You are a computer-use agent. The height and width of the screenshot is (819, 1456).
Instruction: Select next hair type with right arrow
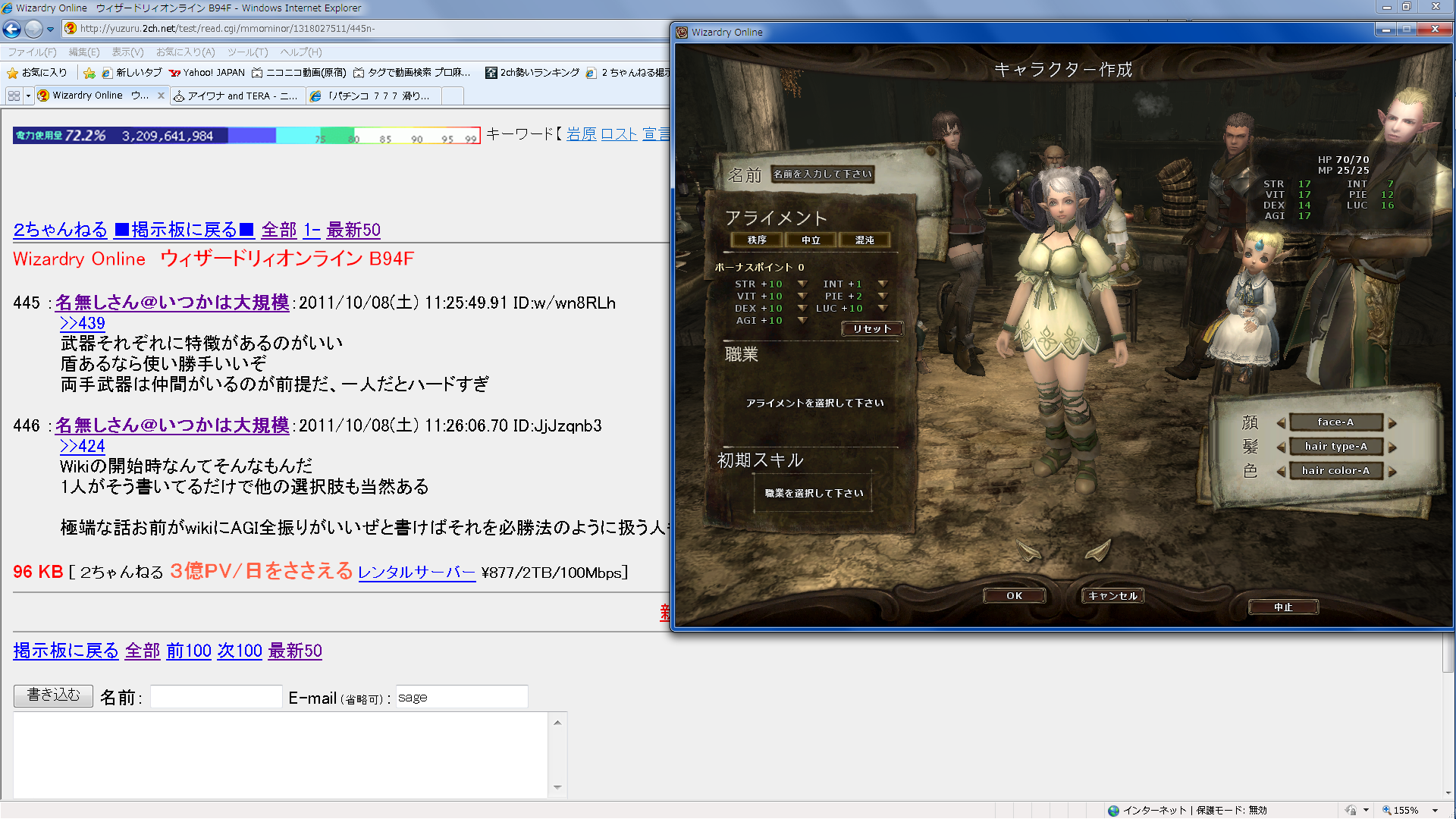pos(1392,447)
